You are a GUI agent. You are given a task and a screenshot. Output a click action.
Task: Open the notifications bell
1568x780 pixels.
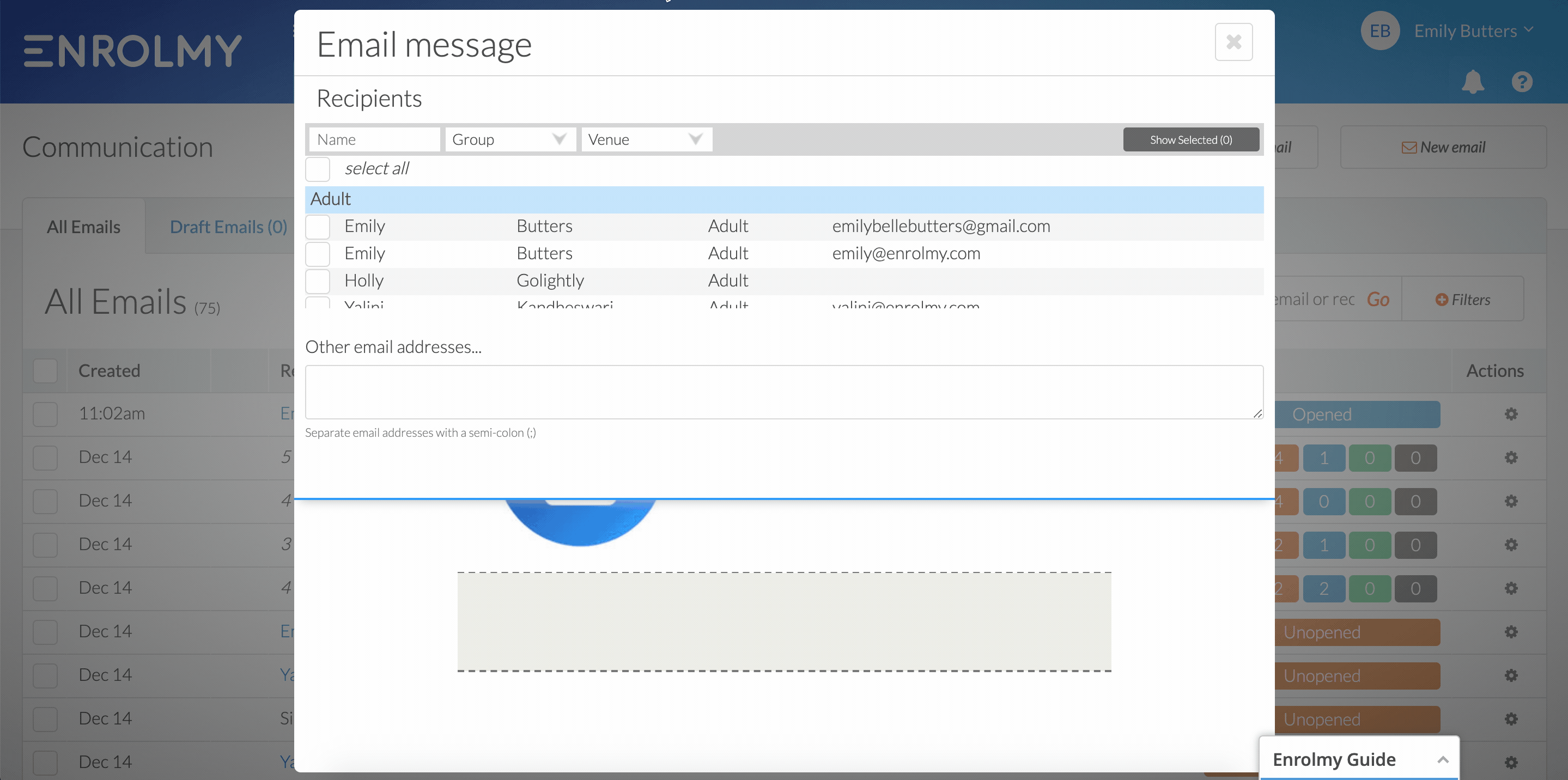pyautogui.click(x=1473, y=82)
